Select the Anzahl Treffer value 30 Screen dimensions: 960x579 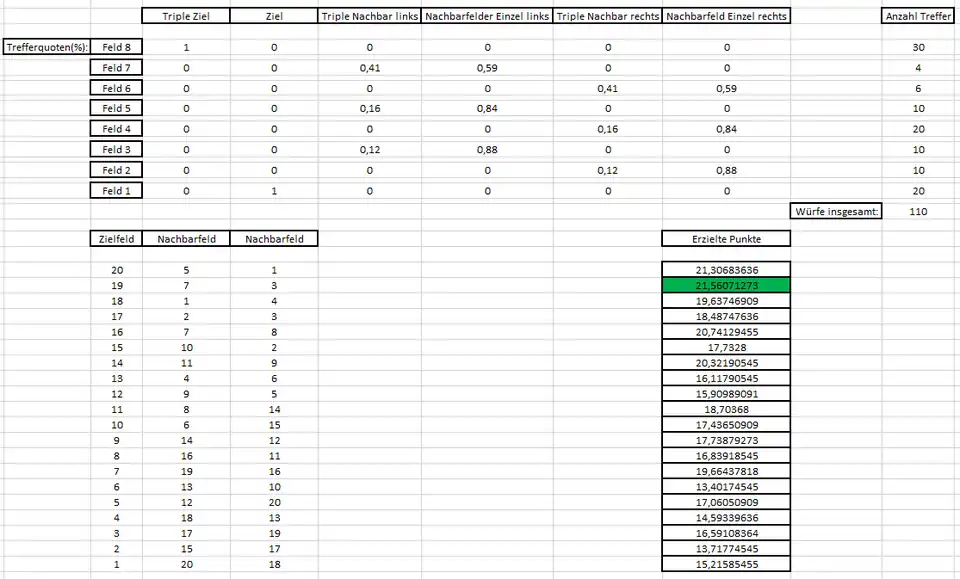tap(918, 48)
